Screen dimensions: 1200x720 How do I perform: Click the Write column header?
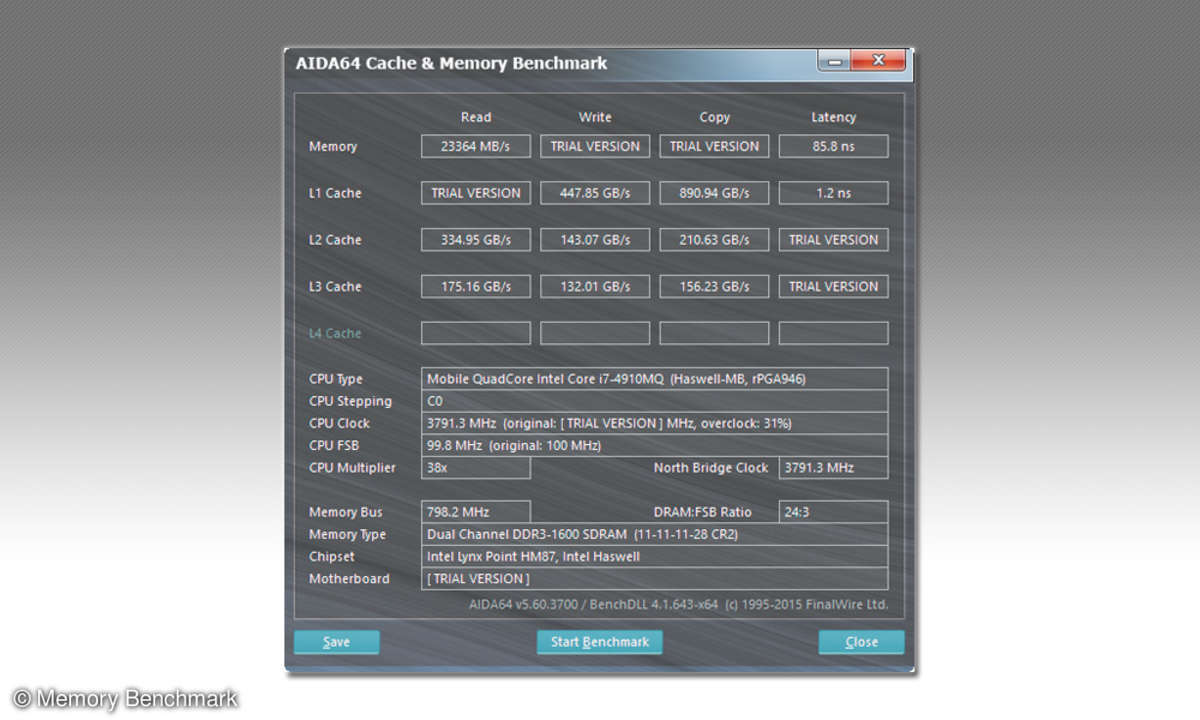[595, 117]
